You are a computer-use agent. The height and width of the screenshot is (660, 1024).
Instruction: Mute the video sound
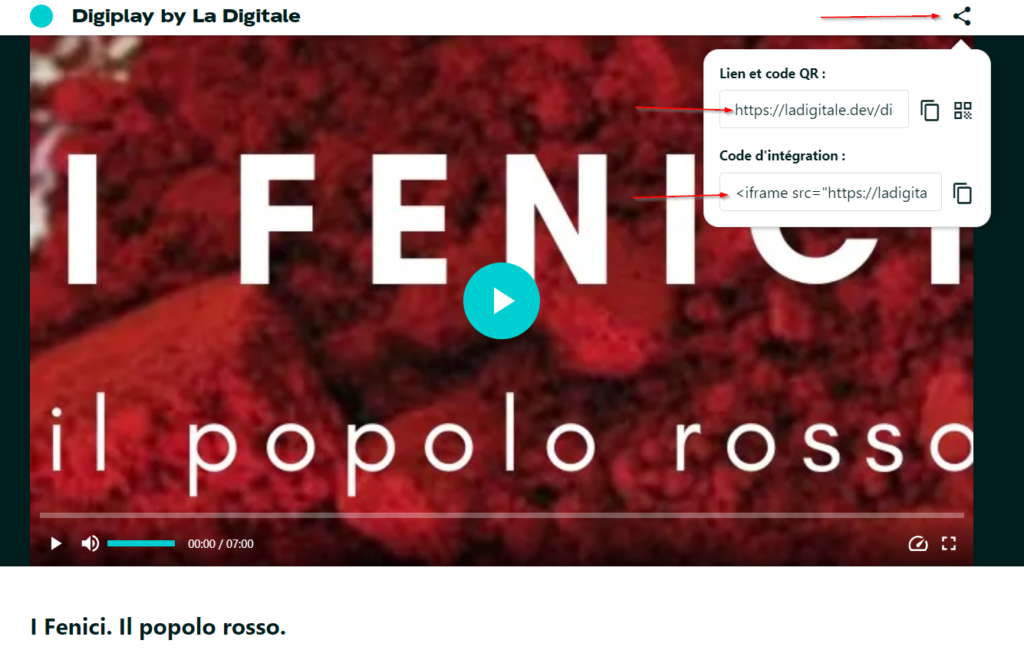tap(90, 543)
